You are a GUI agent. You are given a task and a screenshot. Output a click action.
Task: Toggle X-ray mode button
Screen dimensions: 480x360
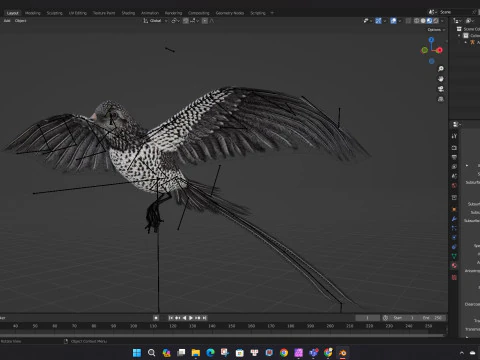coord(408,21)
